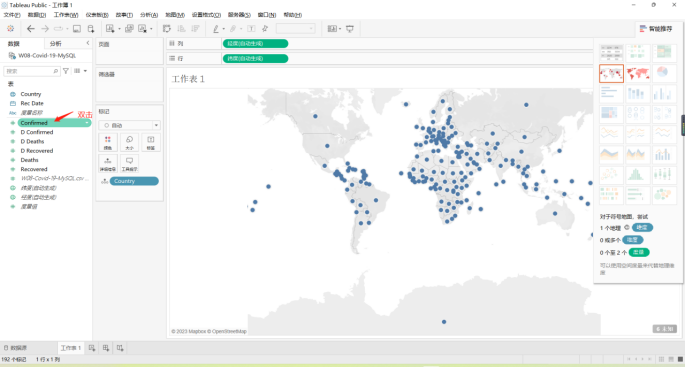Open the 数据(D) menu

tap(37, 15)
